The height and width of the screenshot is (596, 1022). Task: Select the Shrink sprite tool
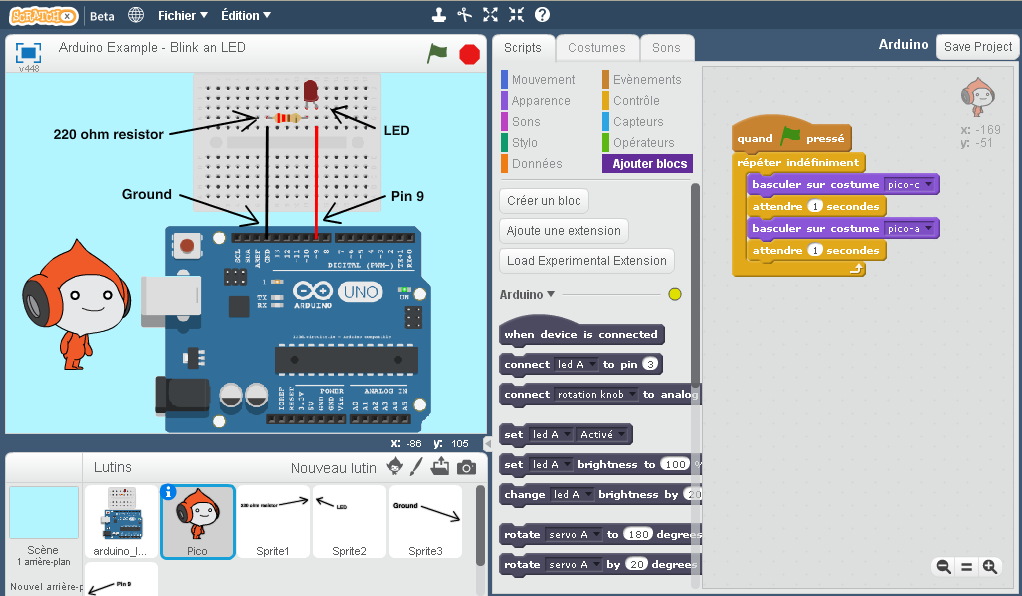coord(516,14)
